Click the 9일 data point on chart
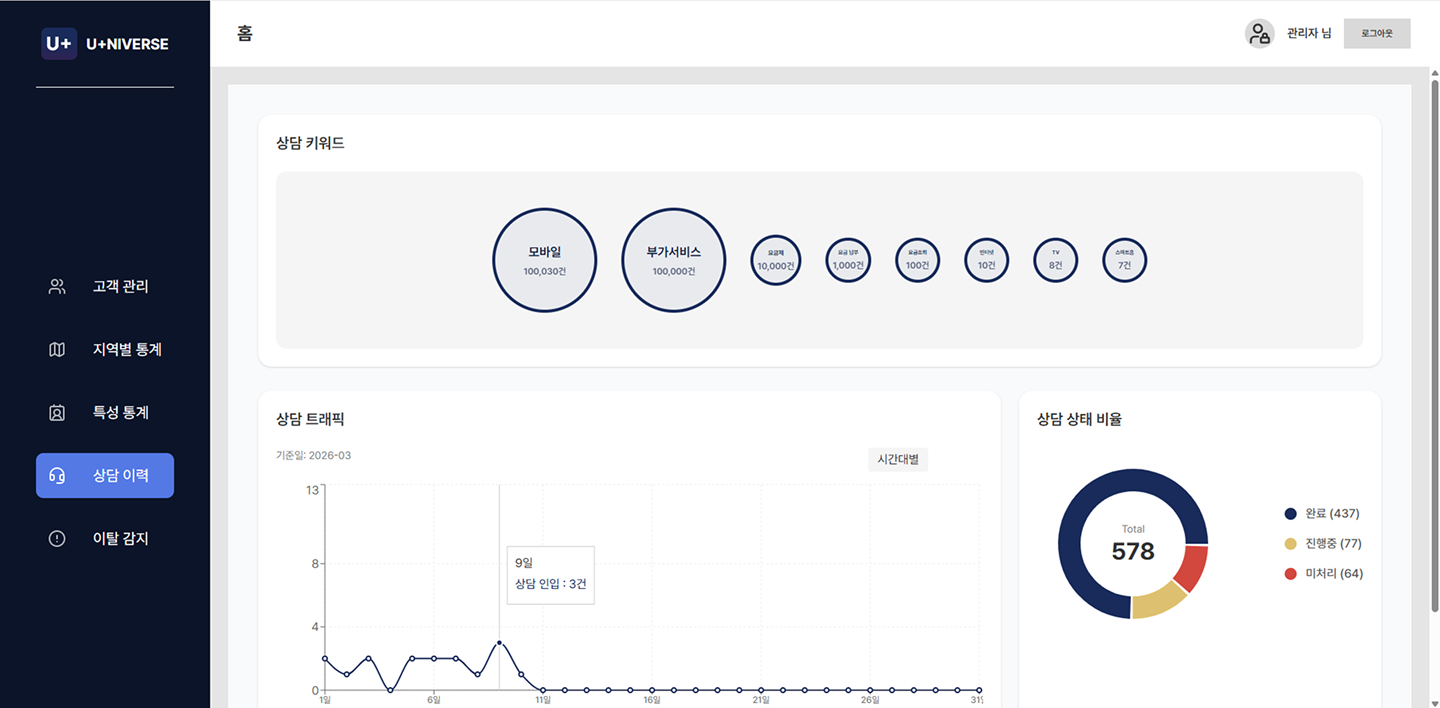Viewport: 1440px width, 708px height. 499,643
